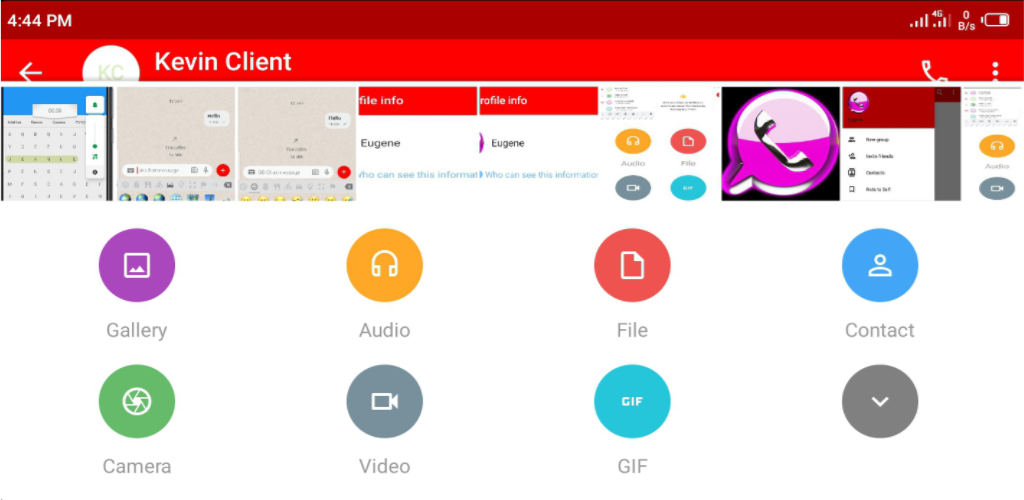Open the three-dot overflow menu

pos(995,70)
